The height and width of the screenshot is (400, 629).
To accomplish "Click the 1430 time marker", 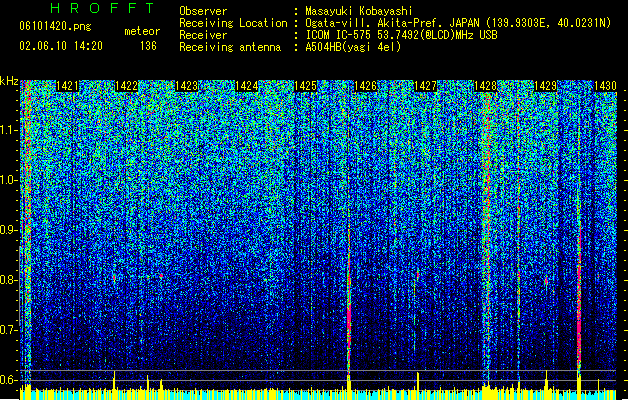I will point(605,86).
